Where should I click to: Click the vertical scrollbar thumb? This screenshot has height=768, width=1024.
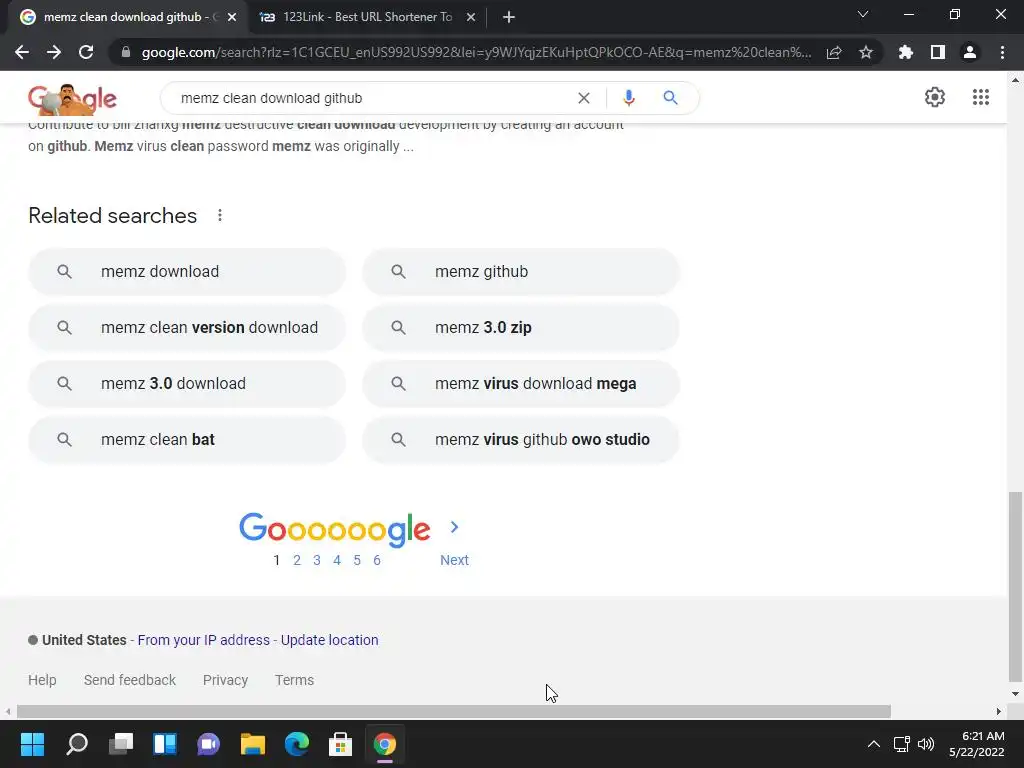pyautogui.click(x=1015, y=586)
